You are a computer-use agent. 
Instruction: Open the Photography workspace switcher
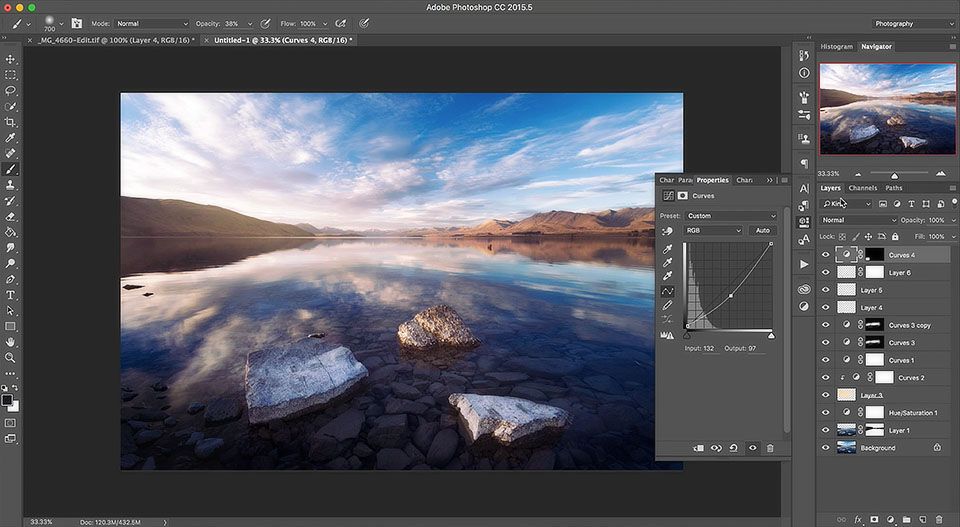coord(907,23)
